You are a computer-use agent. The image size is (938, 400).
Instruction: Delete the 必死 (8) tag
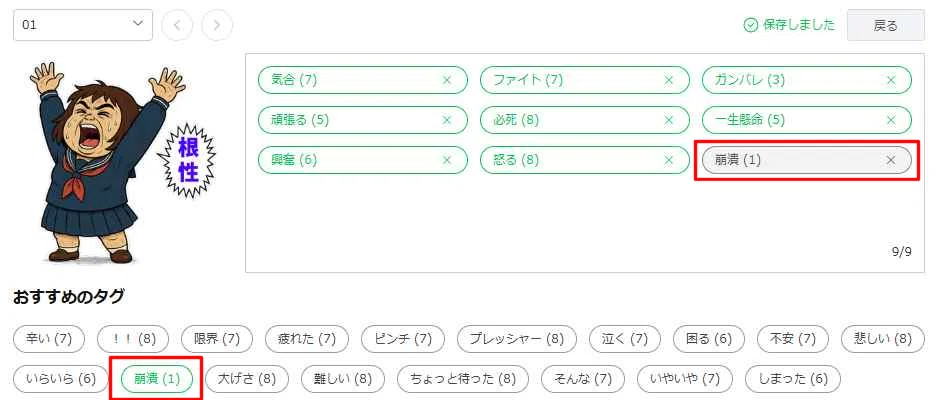[x=668, y=120]
